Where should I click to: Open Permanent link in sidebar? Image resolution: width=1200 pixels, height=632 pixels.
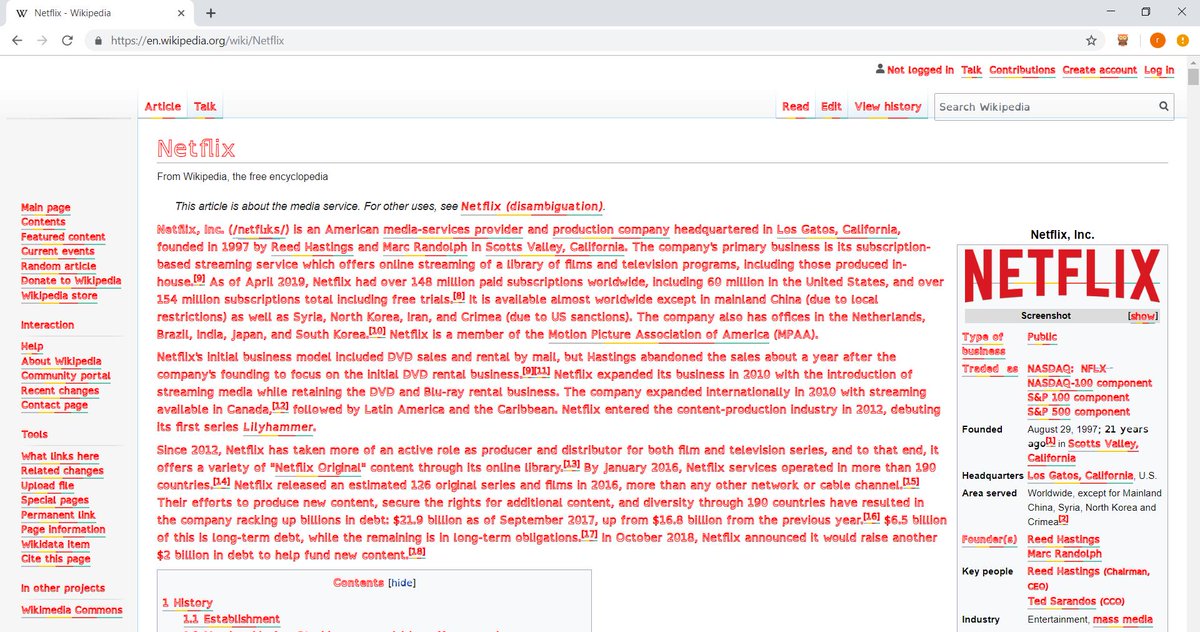[58, 515]
